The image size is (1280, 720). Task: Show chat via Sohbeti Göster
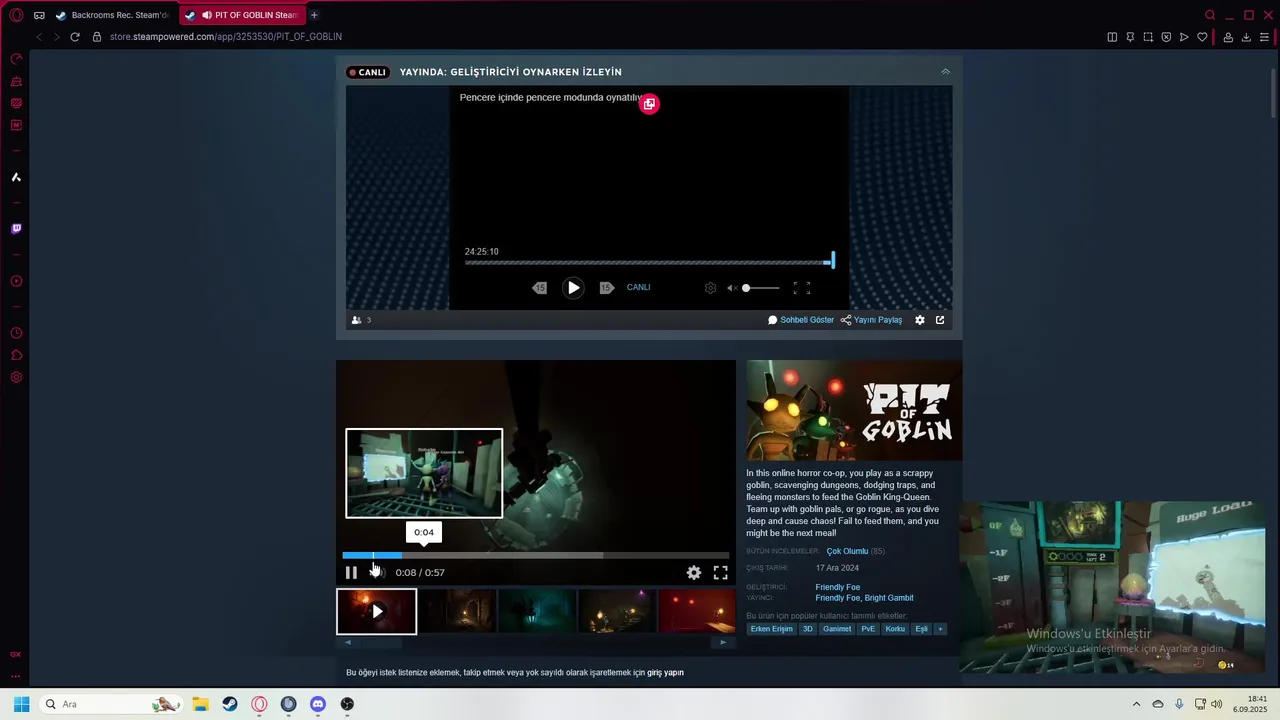coord(801,320)
